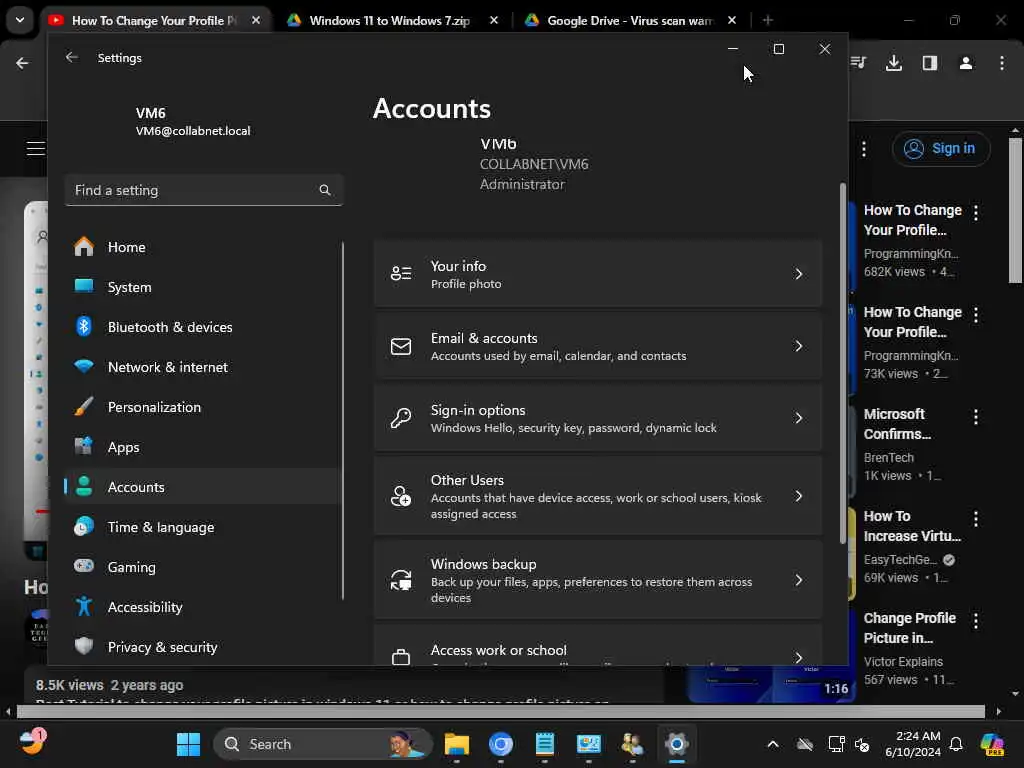Click YouTube Sign in button

[941, 149]
